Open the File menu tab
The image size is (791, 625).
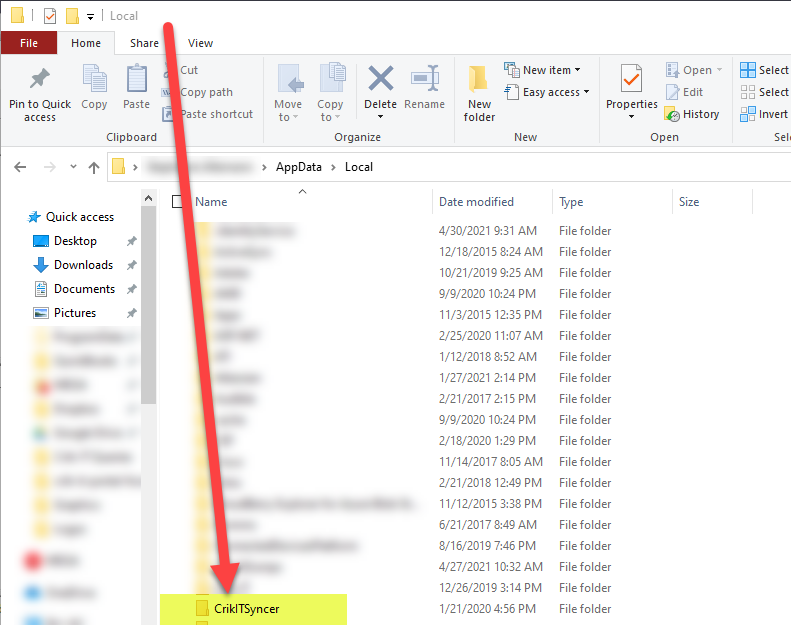(29, 43)
